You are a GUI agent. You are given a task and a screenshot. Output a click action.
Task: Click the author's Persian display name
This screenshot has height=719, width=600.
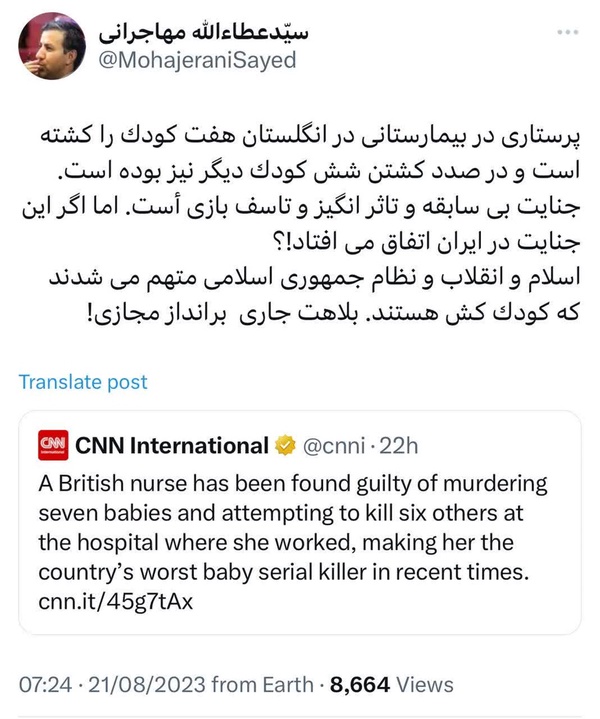[203, 32]
